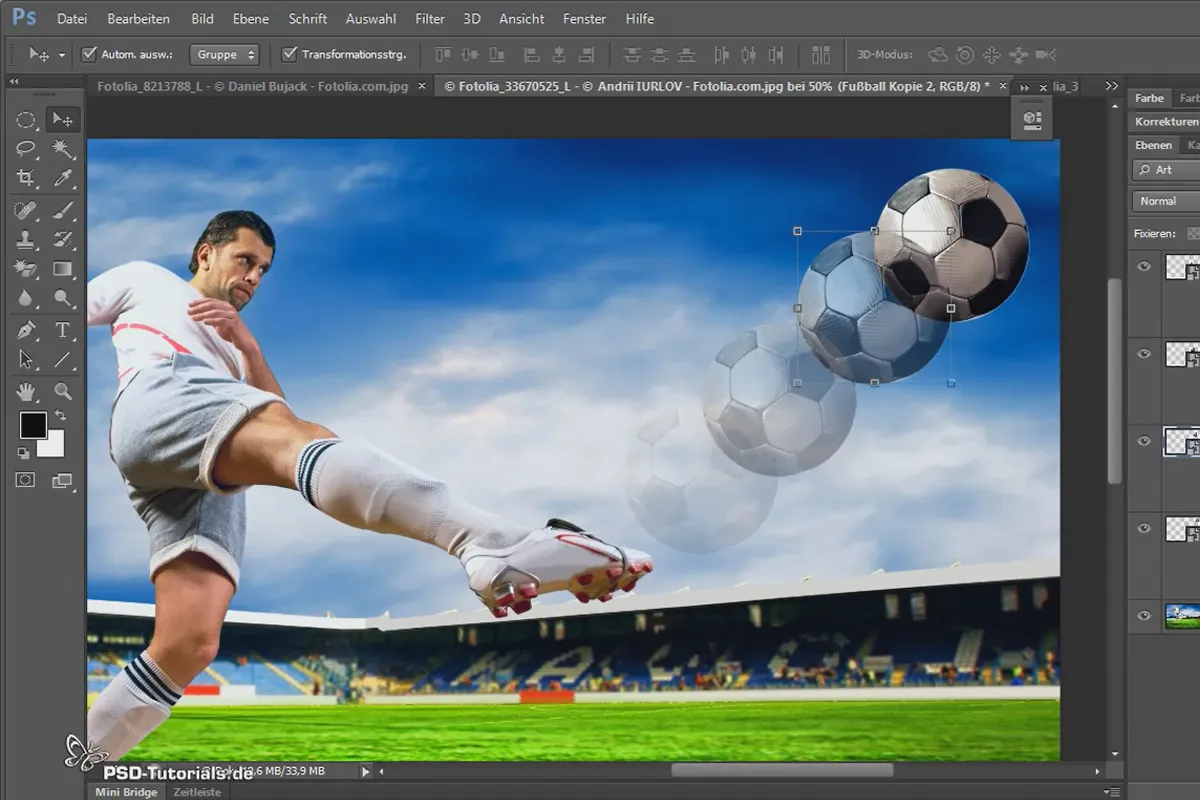Toggle the Autom. ausw. checkbox
The width and height of the screenshot is (1200, 800).
coord(89,54)
